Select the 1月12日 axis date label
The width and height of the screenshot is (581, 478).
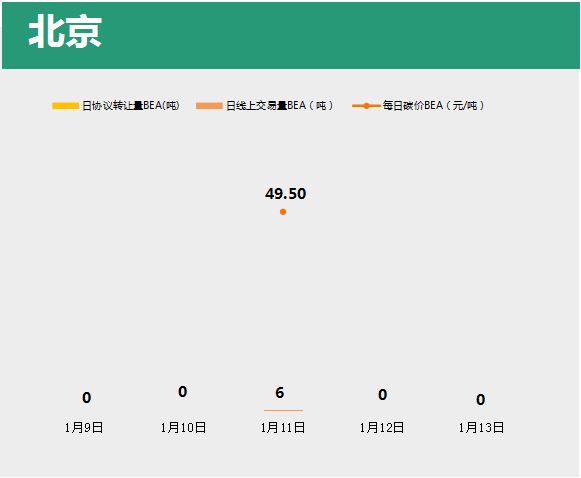click(x=382, y=428)
